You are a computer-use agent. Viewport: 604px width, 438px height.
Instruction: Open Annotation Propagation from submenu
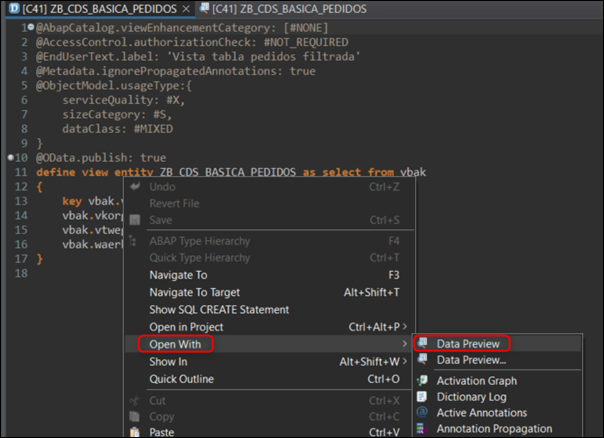(497, 428)
